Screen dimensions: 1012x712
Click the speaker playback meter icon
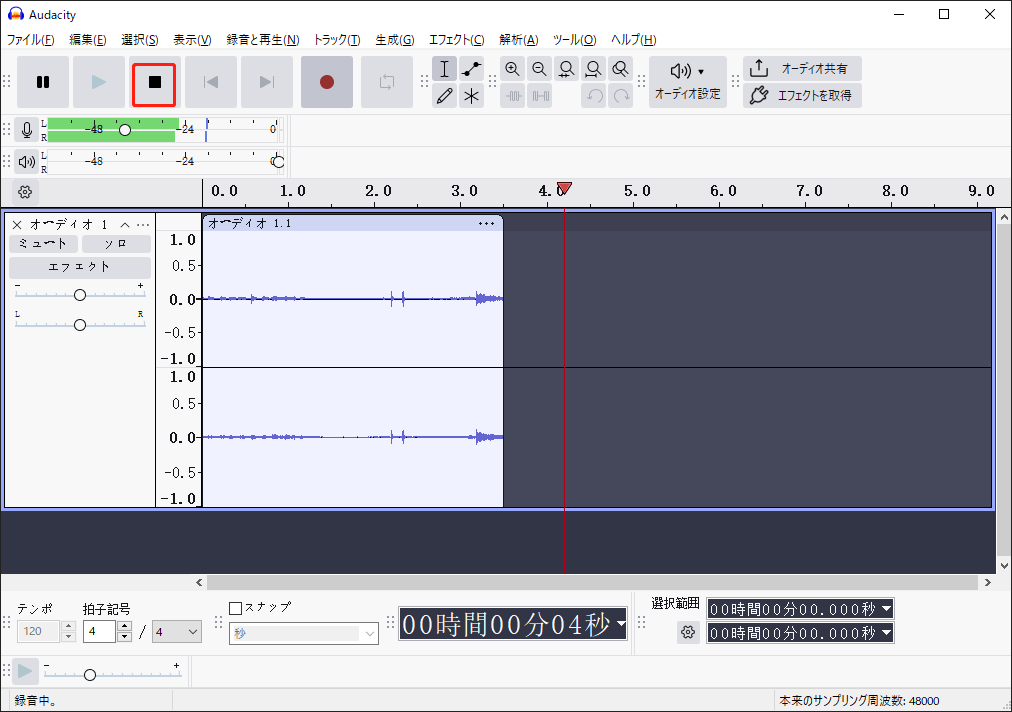tap(27, 161)
